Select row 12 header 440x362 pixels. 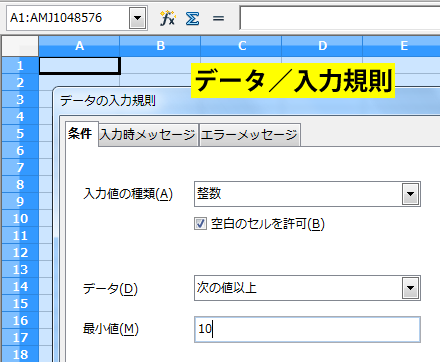20,253
